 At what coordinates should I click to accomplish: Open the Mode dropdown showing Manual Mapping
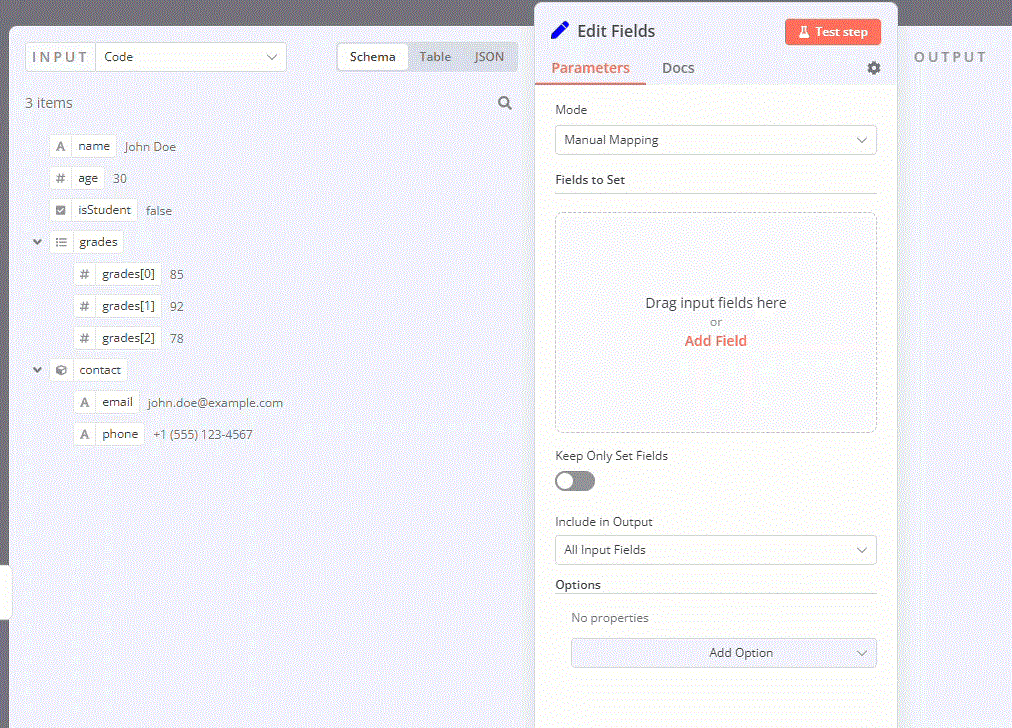click(x=715, y=140)
